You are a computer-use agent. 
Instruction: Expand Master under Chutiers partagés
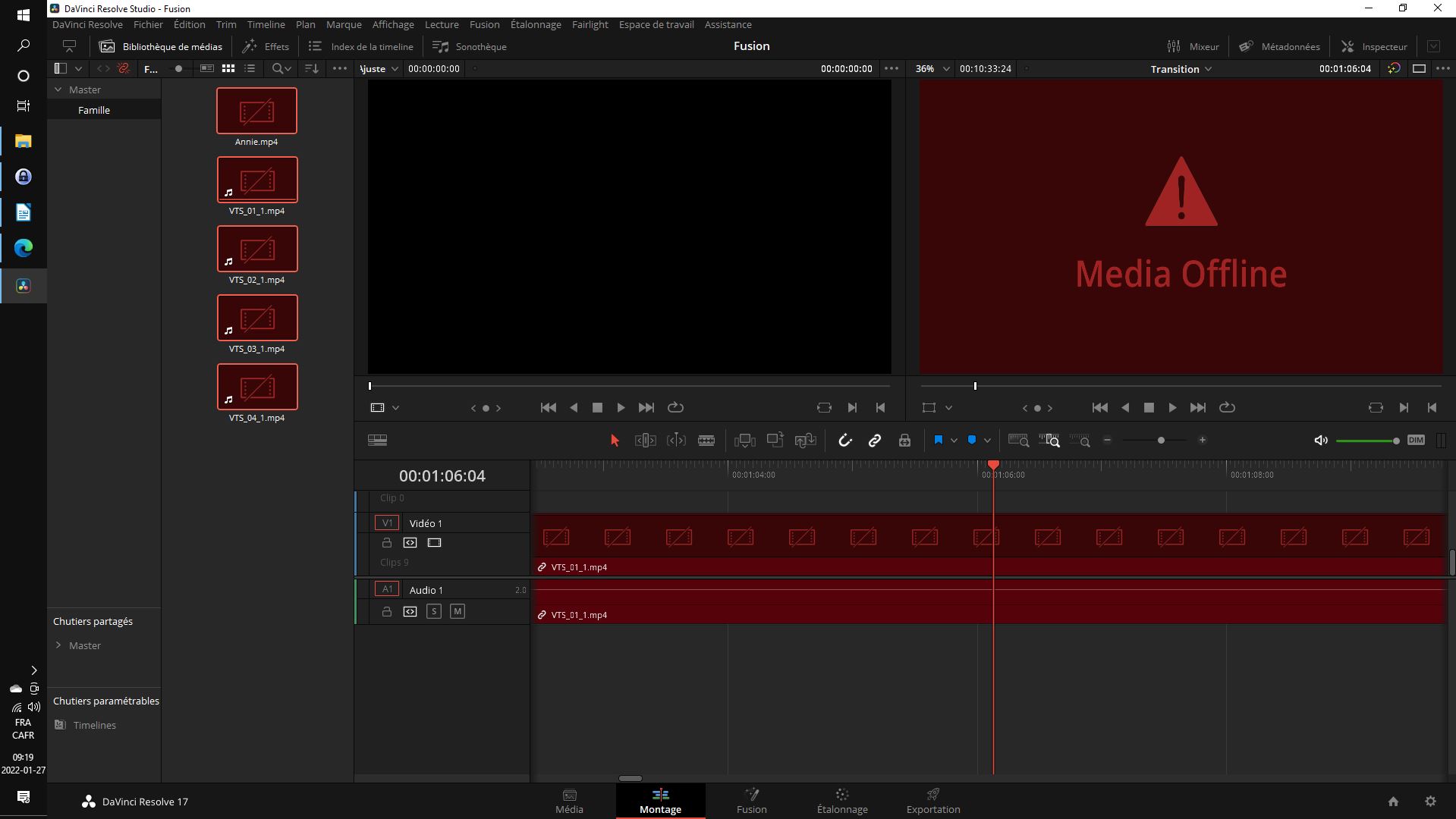point(58,645)
